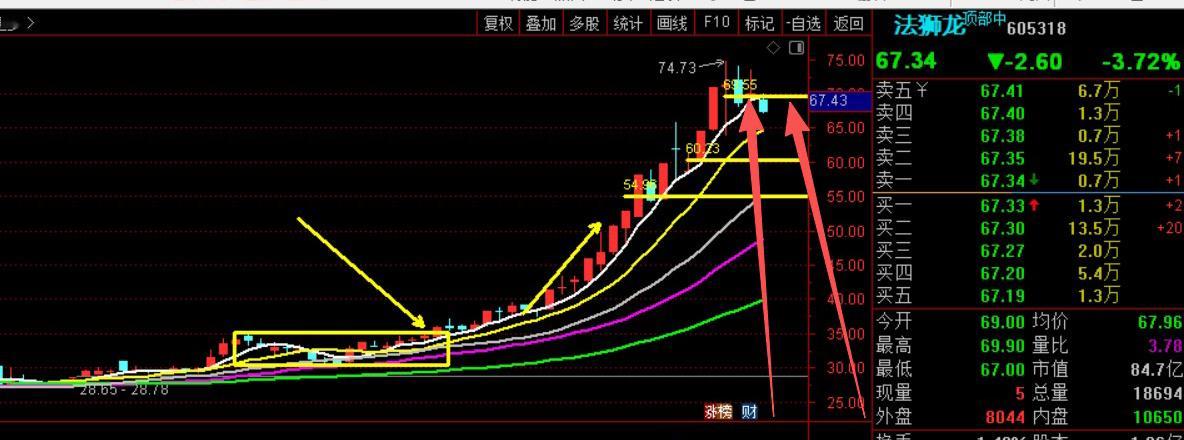The height and width of the screenshot is (440, 1184).
Task: Remove stock via -自选 button
Action: point(803,23)
